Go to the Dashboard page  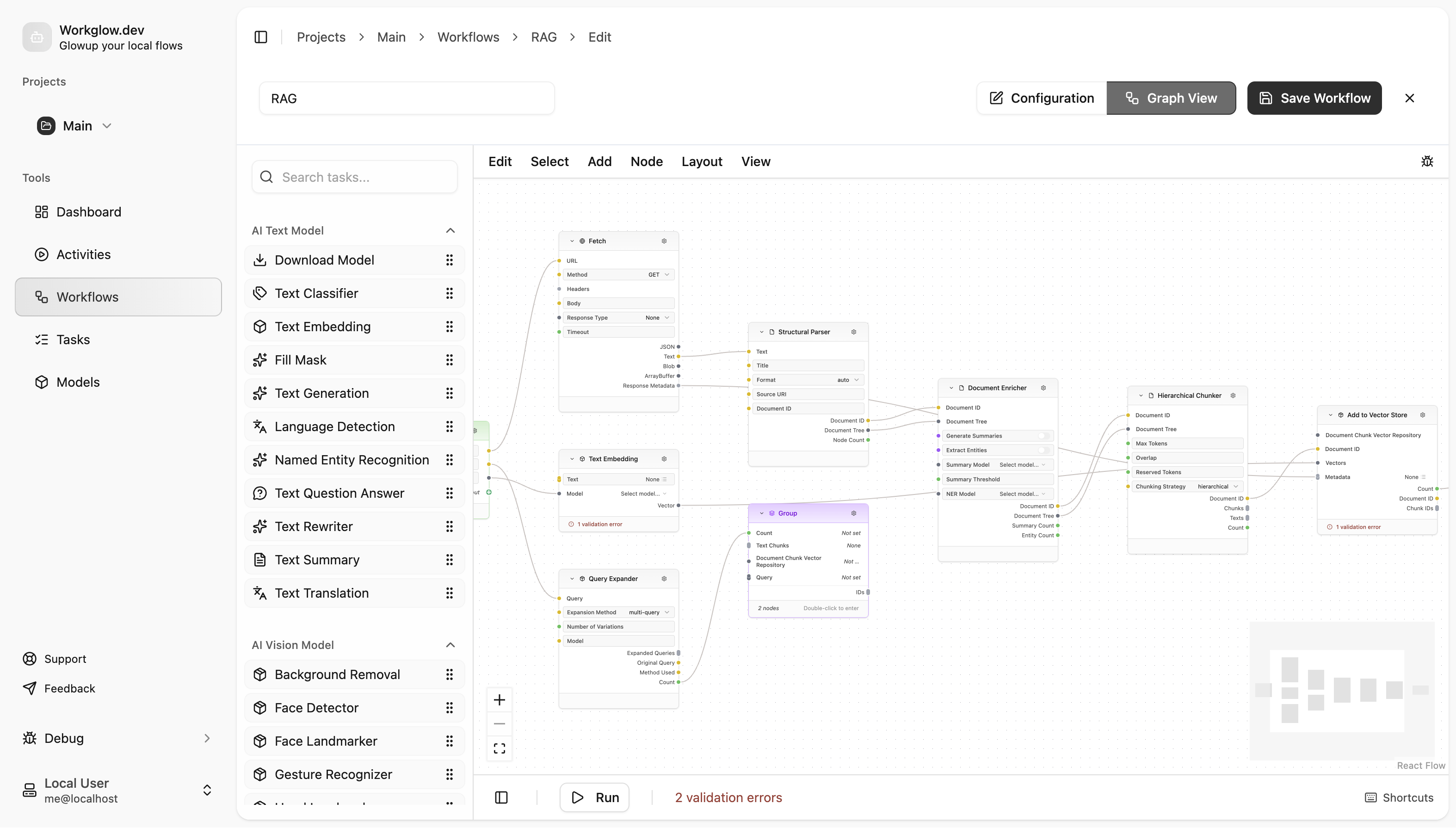coord(118,212)
